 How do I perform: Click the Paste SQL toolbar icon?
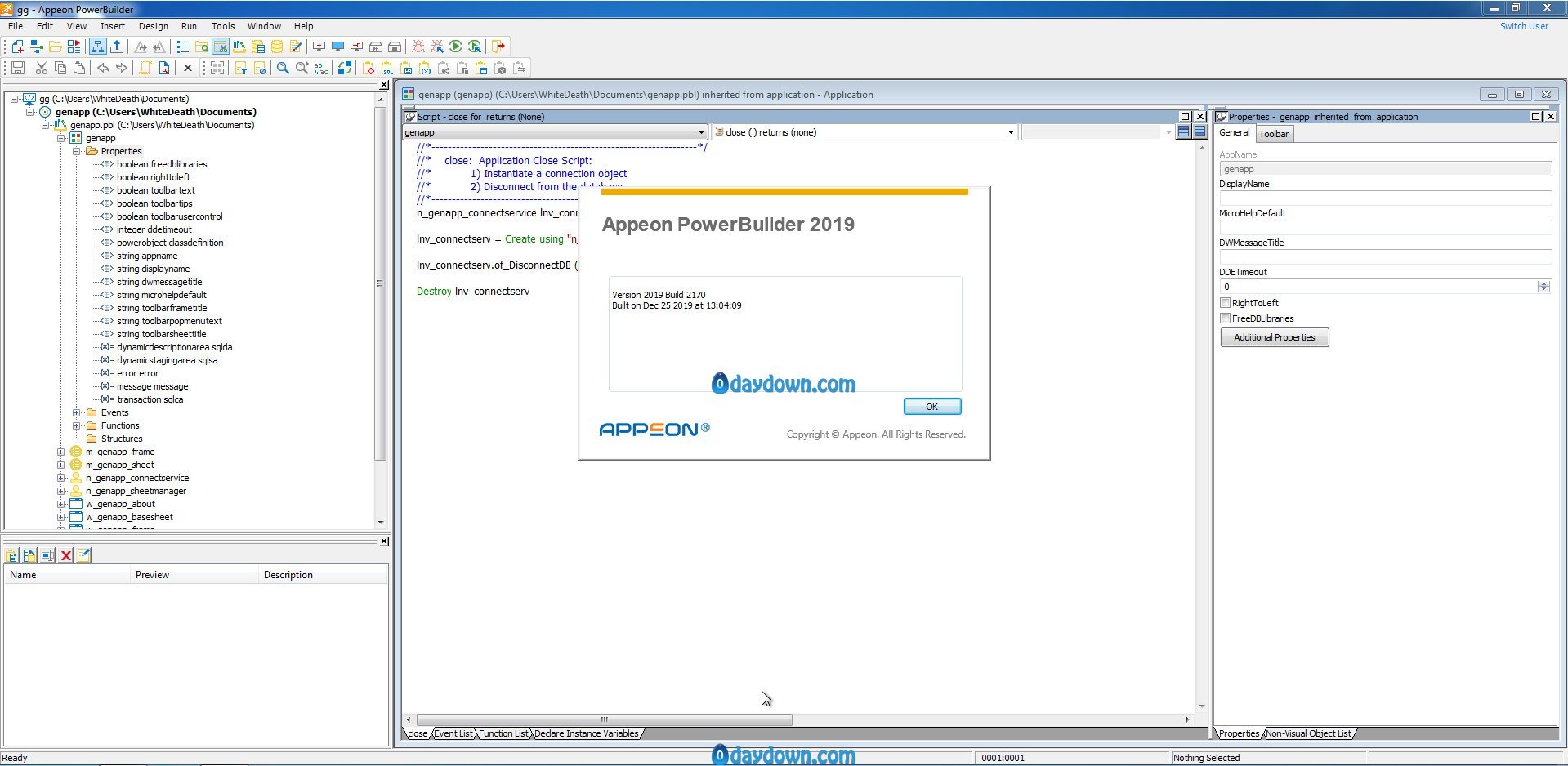[387, 68]
